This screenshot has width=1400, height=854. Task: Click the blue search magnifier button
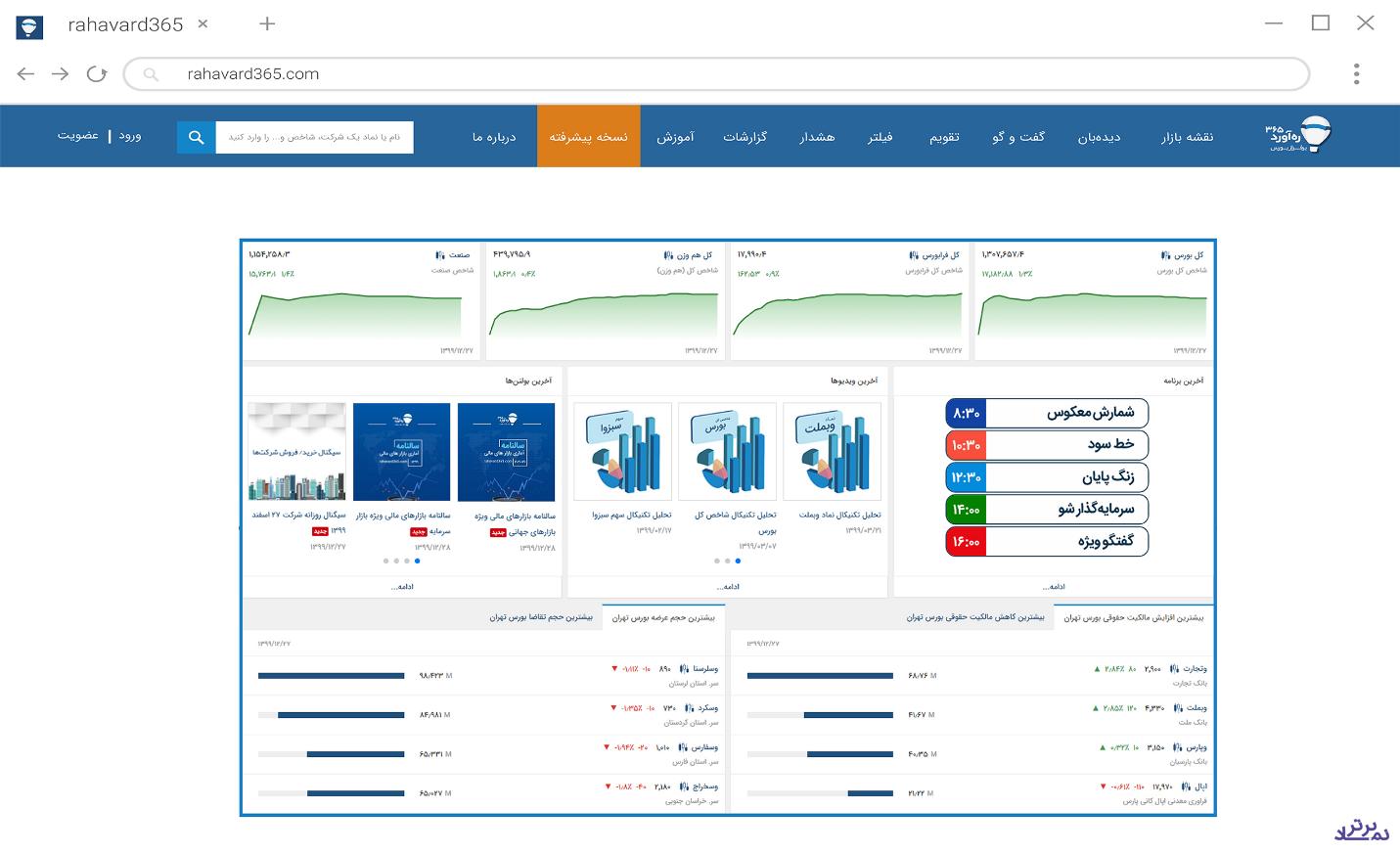pyautogui.click(x=196, y=138)
